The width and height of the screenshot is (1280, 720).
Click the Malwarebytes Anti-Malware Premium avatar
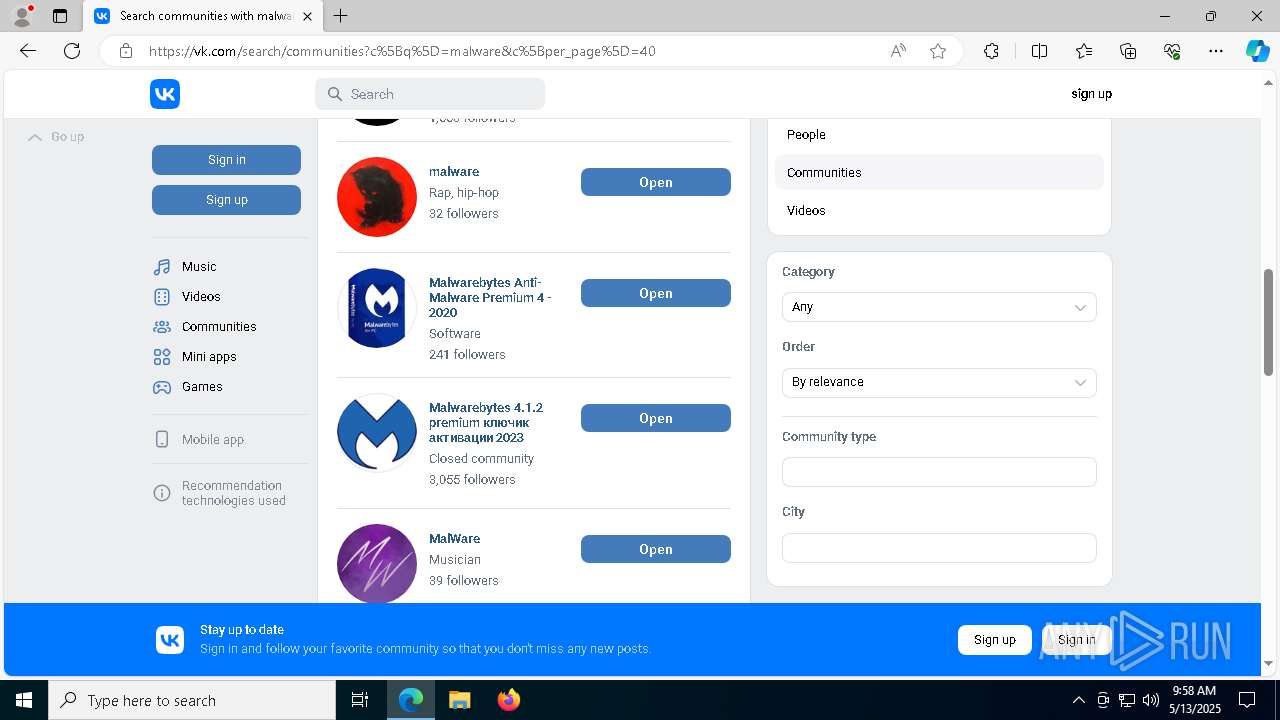[377, 308]
